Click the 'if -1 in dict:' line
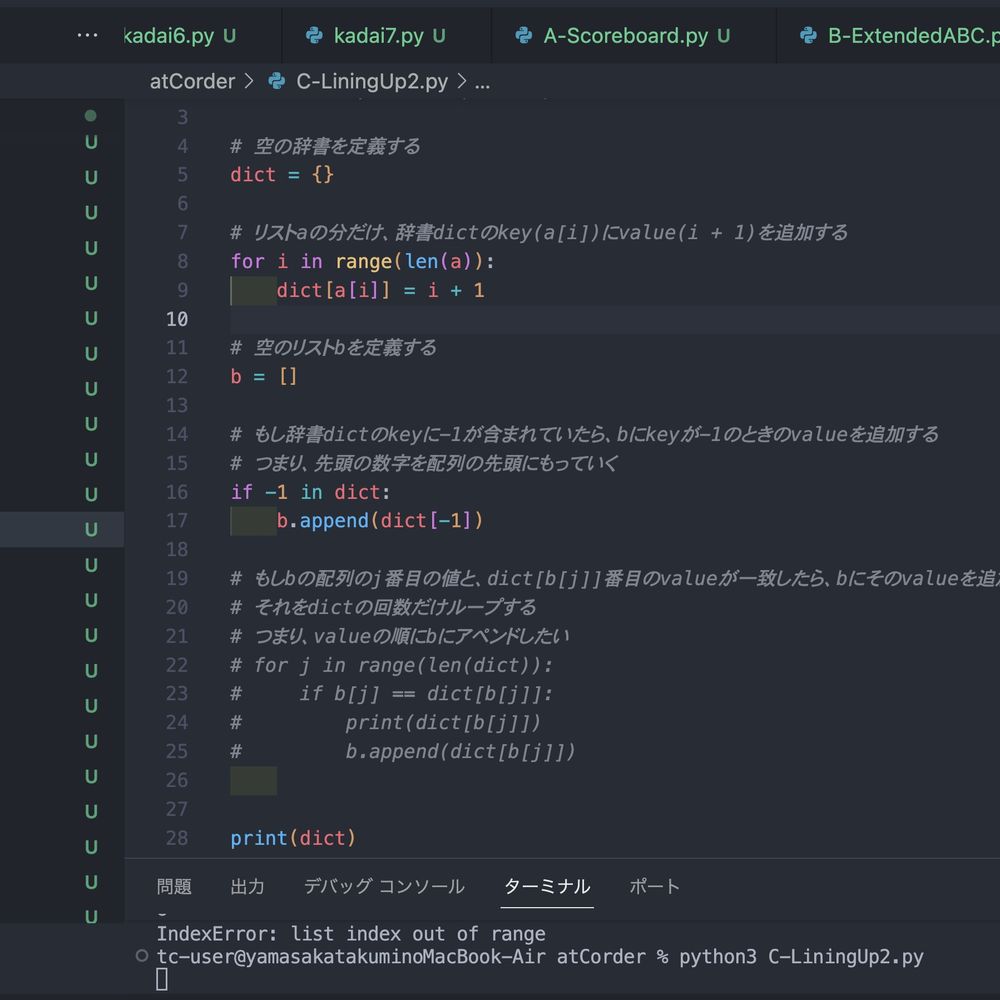The width and height of the screenshot is (1000, 1000). pos(310,492)
